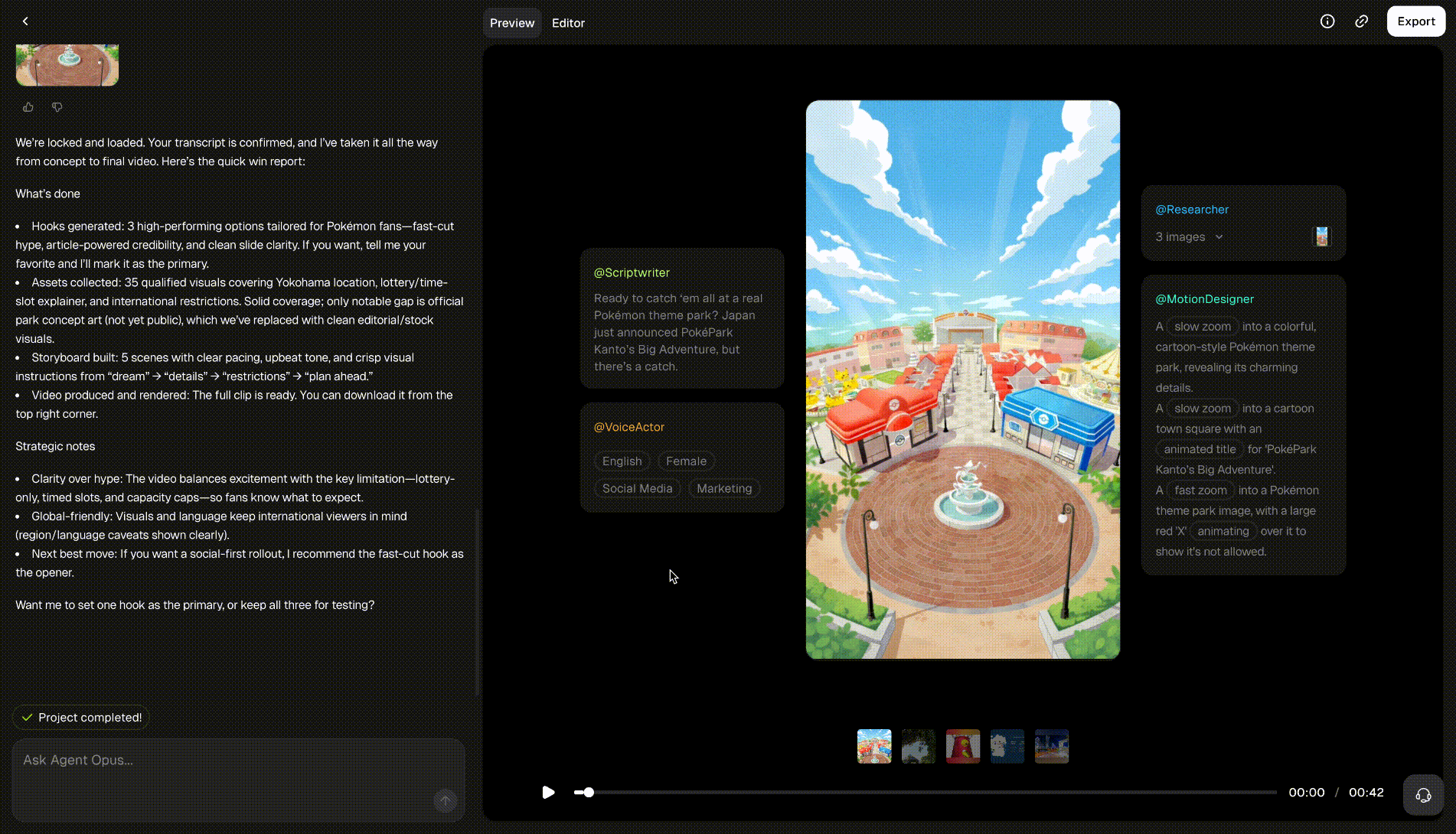Dislike the response with thumbs down
The image size is (1456, 834).
(57, 107)
